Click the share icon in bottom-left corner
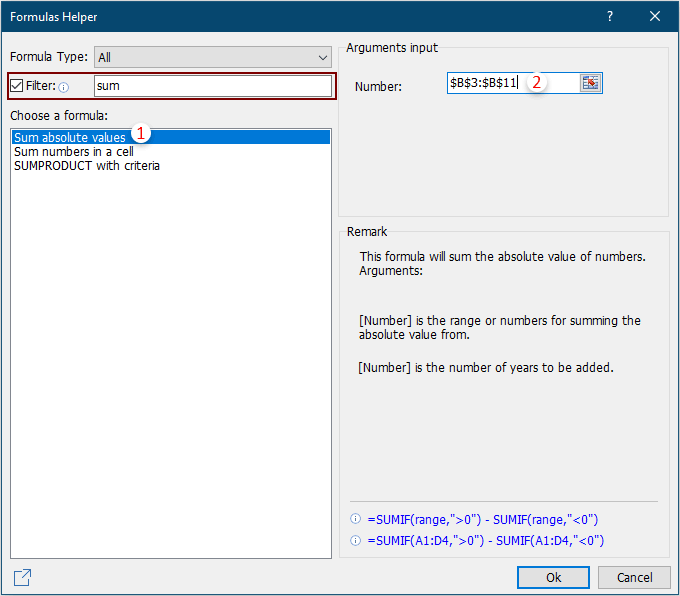This screenshot has width=680, height=596. pyautogui.click(x=22, y=577)
